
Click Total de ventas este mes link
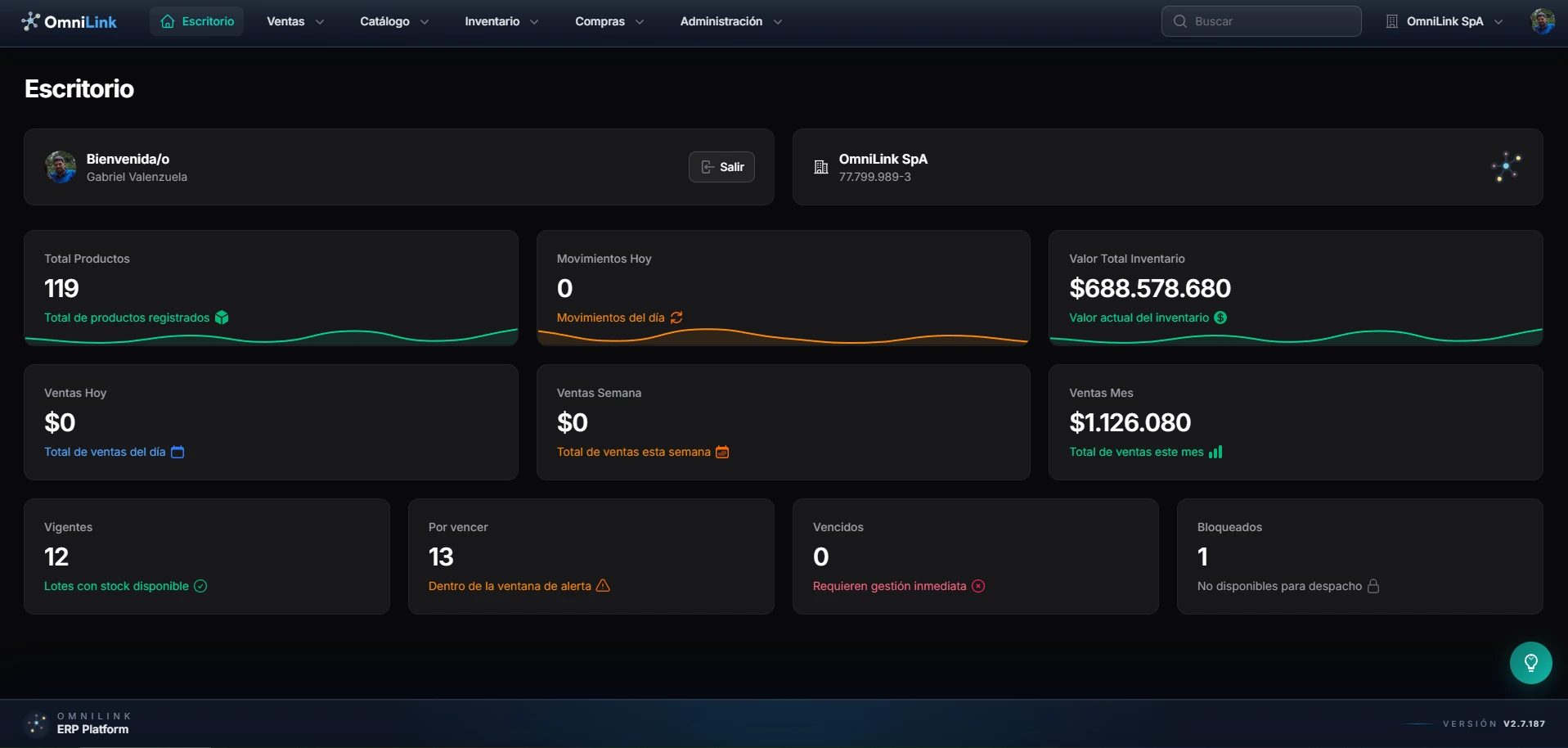point(1136,452)
